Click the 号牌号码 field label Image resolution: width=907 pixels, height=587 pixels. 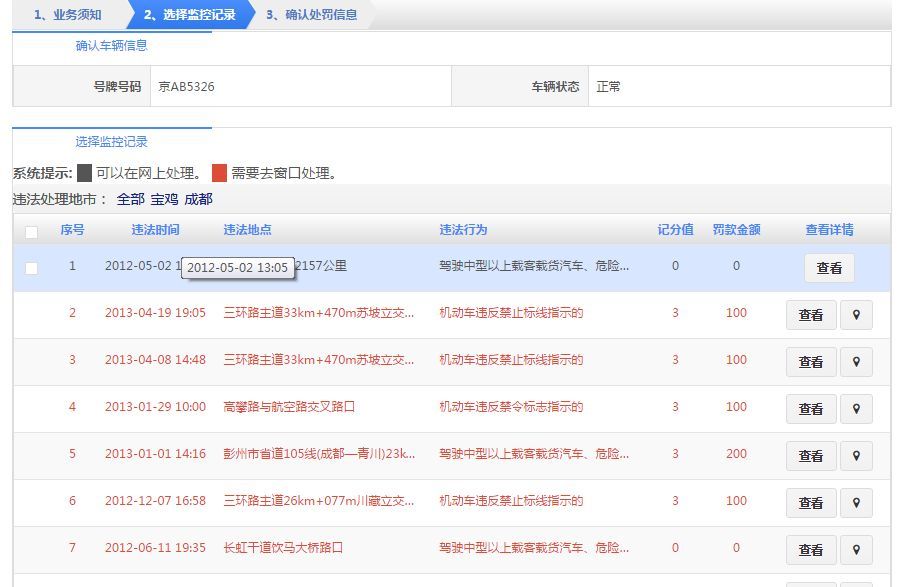117,87
